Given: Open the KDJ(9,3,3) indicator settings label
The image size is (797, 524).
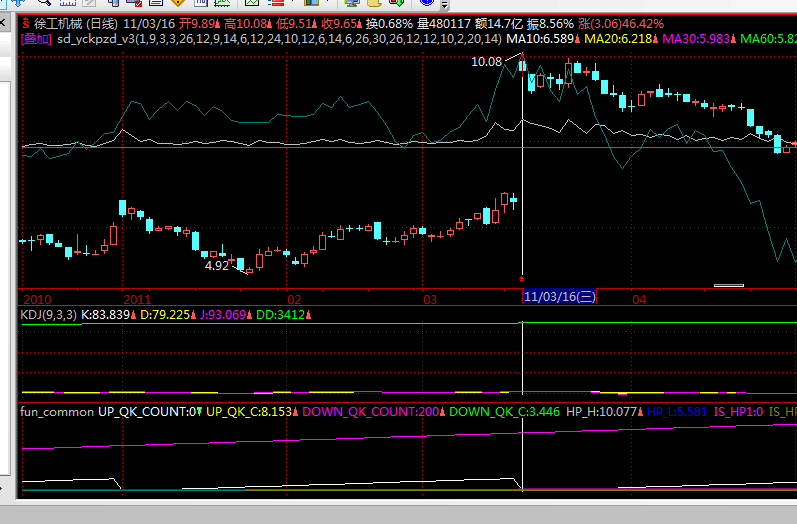Looking at the screenshot, I should tap(49, 314).
